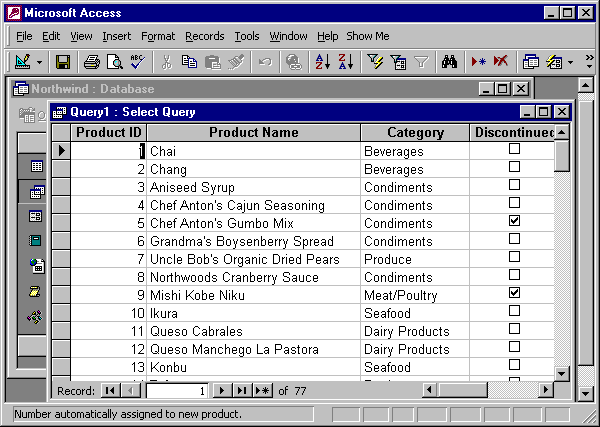The image size is (600, 427).
Task: Click the Undo arrow icon
Action: point(265,62)
